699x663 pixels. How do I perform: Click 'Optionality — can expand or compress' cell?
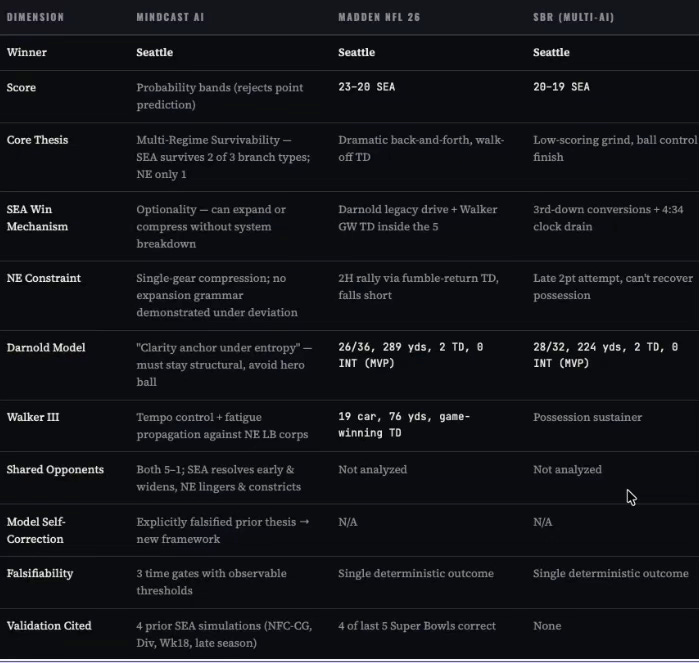pyautogui.click(x=211, y=226)
